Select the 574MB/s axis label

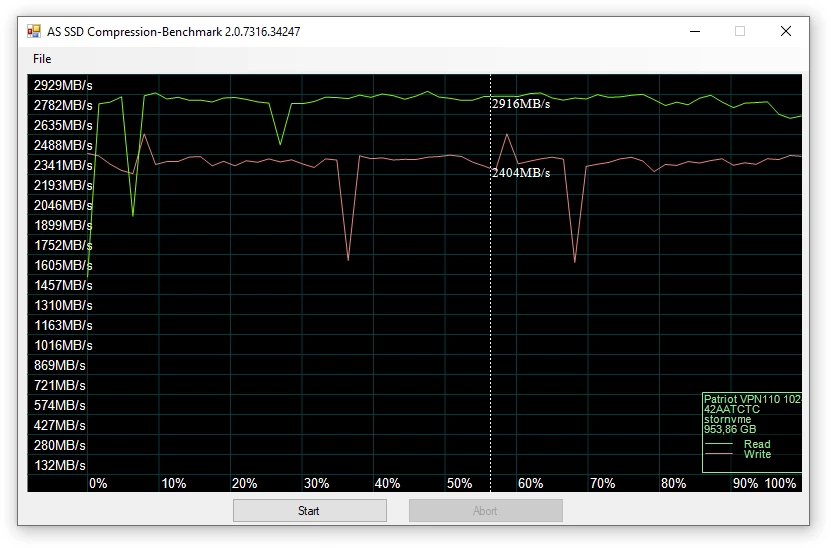[x=59, y=405]
